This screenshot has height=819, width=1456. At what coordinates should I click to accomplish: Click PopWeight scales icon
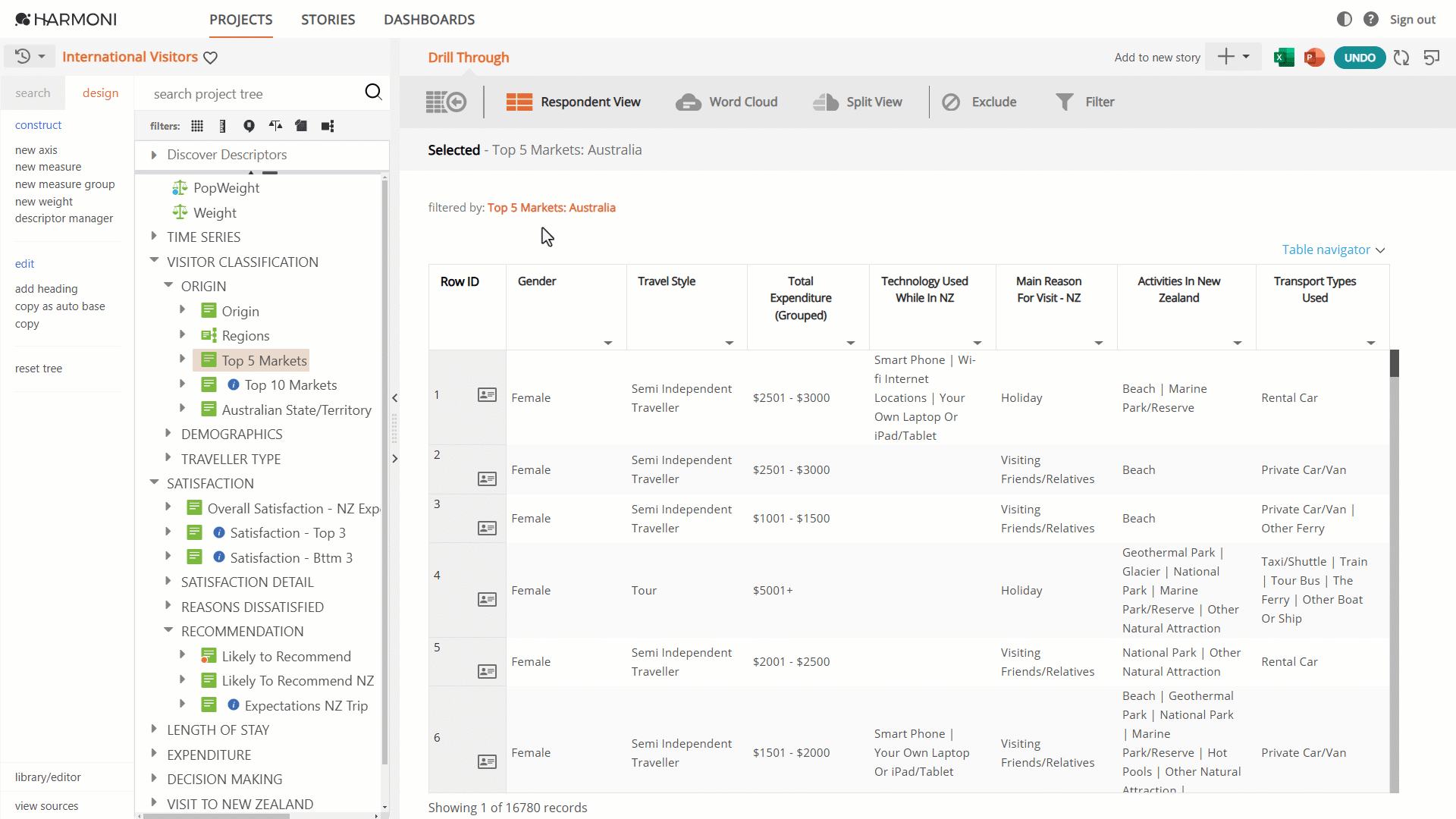pos(180,187)
